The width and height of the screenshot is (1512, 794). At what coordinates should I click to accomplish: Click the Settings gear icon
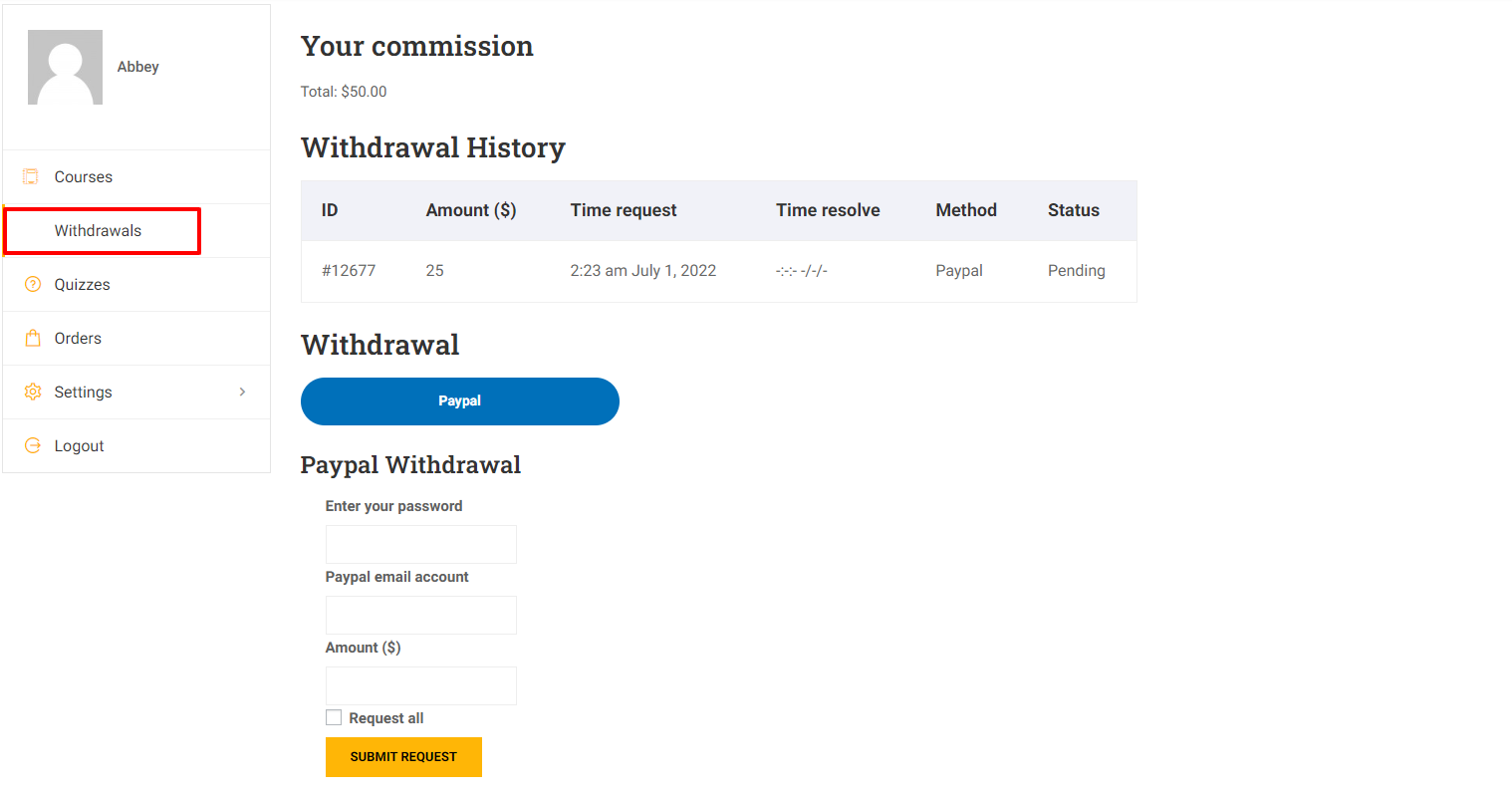tap(32, 392)
